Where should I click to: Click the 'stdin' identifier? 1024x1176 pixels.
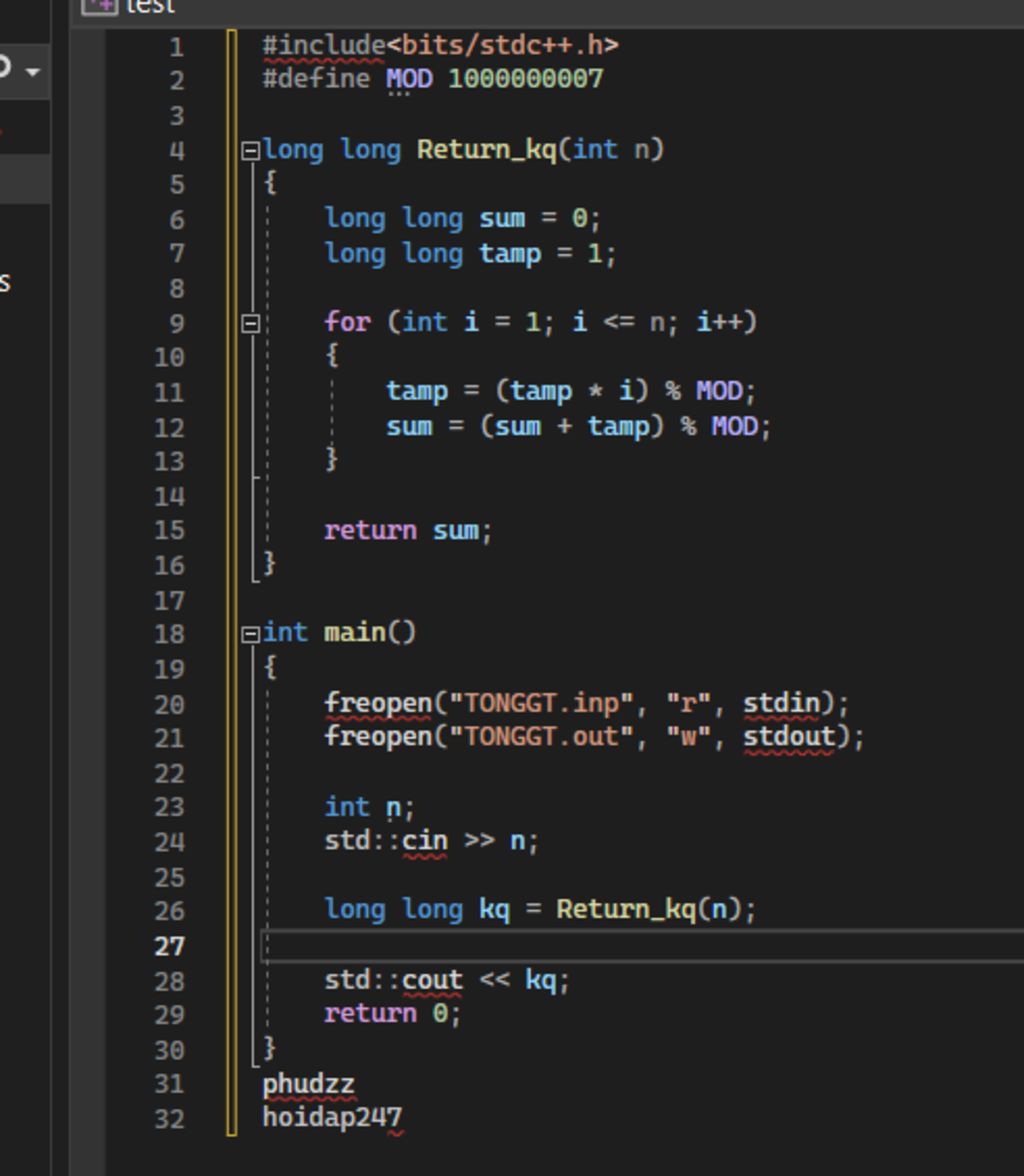pos(782,703)
